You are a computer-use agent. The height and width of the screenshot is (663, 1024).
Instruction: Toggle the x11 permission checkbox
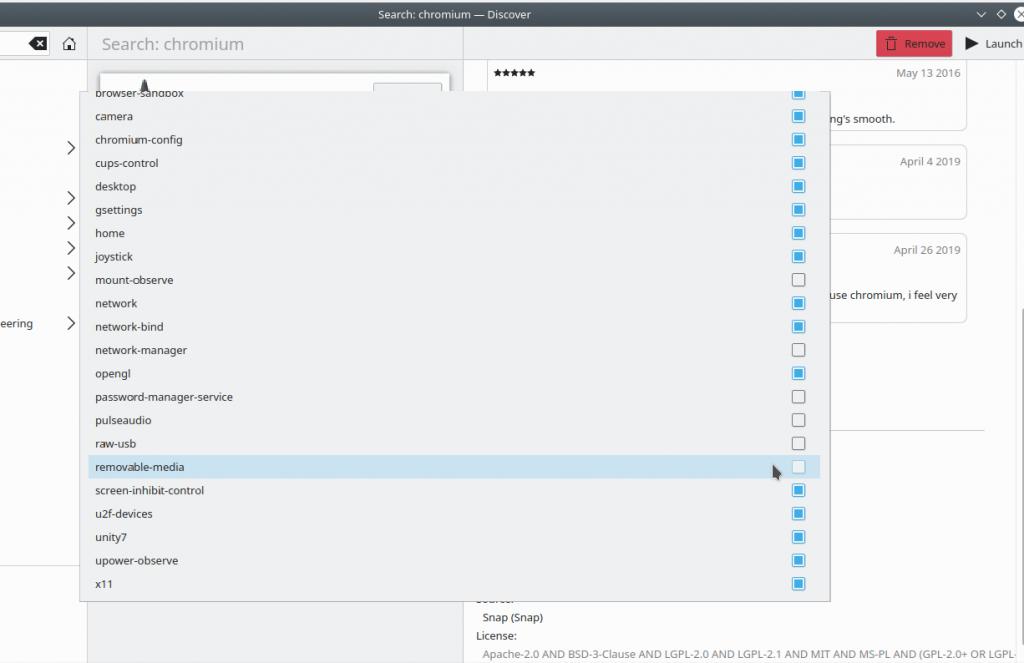798,584
